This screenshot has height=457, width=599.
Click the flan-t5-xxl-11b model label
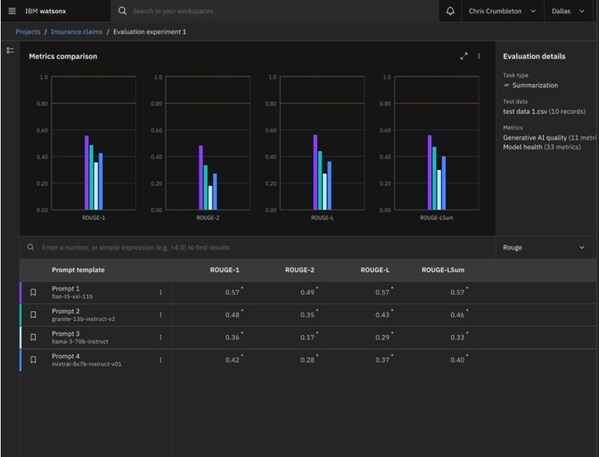(72, 297)
